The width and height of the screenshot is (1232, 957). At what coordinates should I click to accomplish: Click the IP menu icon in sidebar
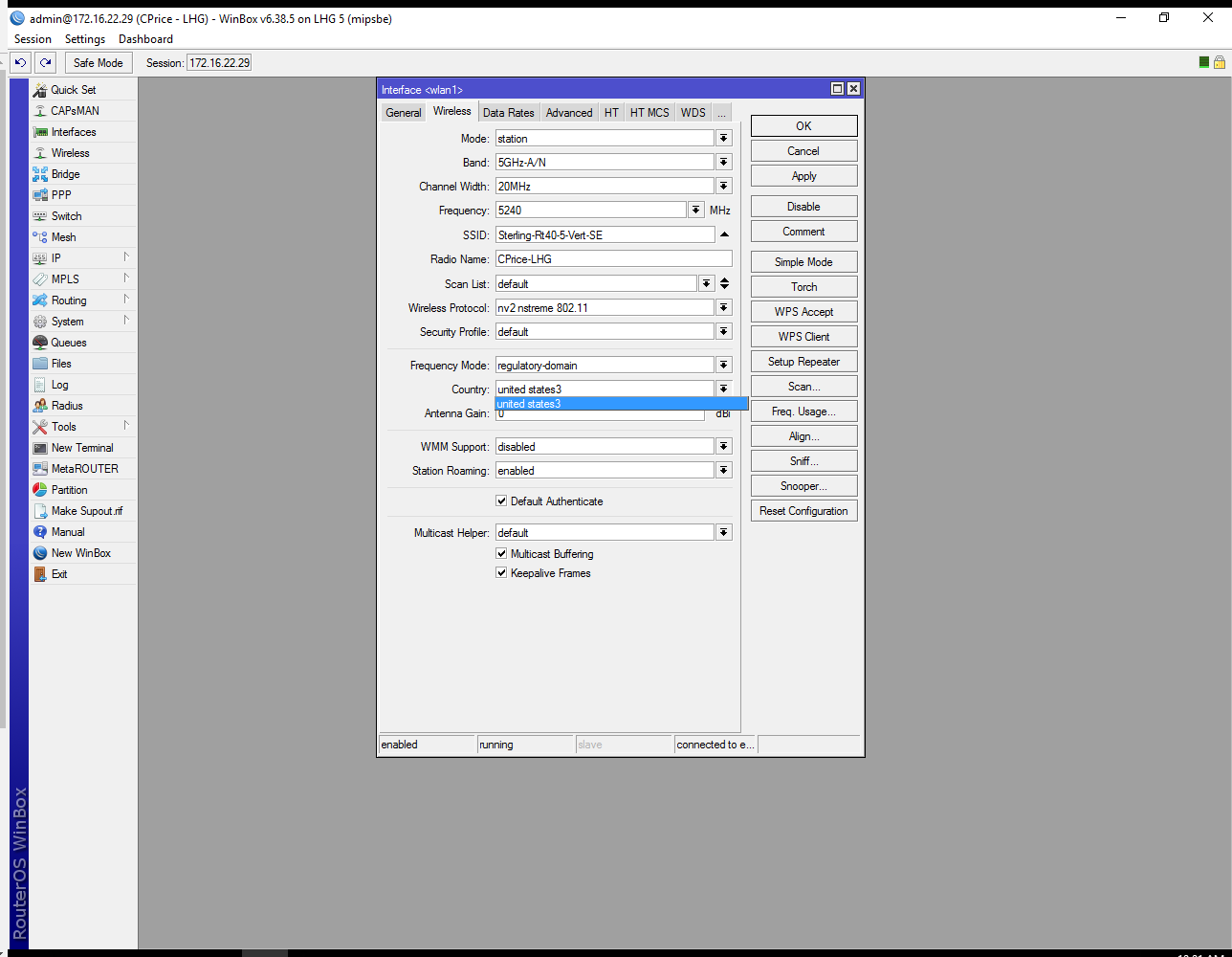pos(40,258)
